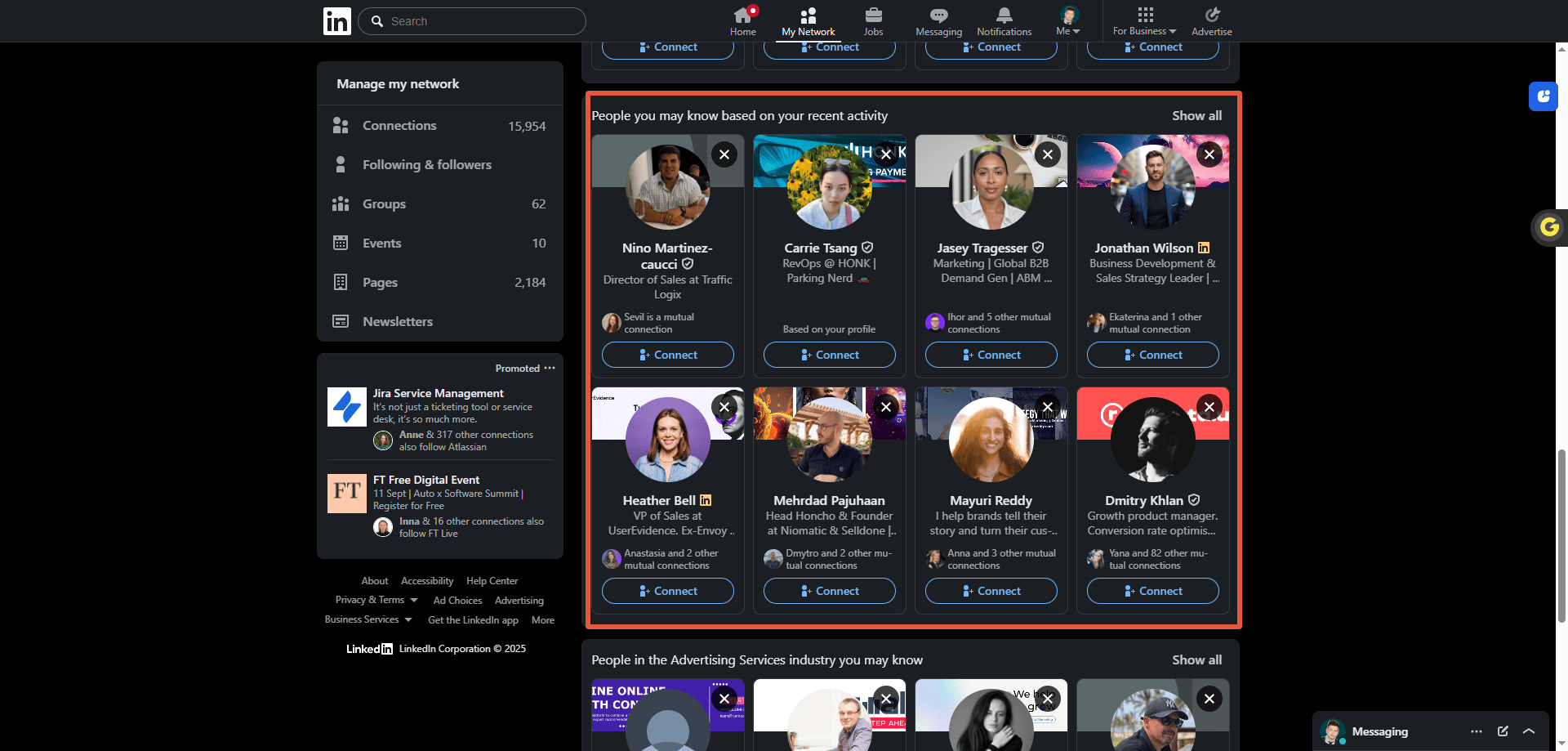Open compose new message icon in Messaging bar
This screenshot has width=1568, height=751.
pos(1503,731)
